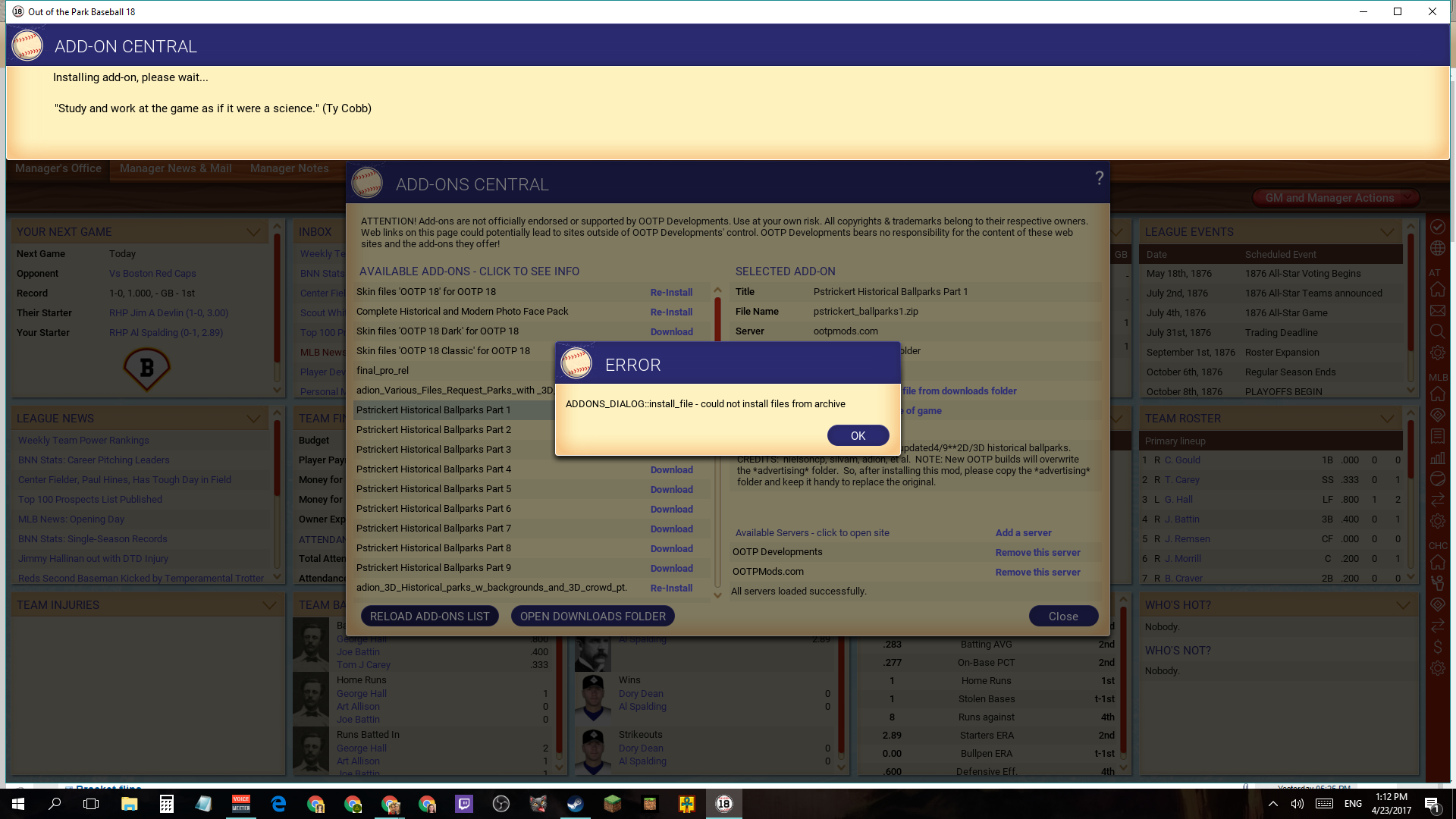Switch to the Manager News & Mail tab

tap(175, 168)
